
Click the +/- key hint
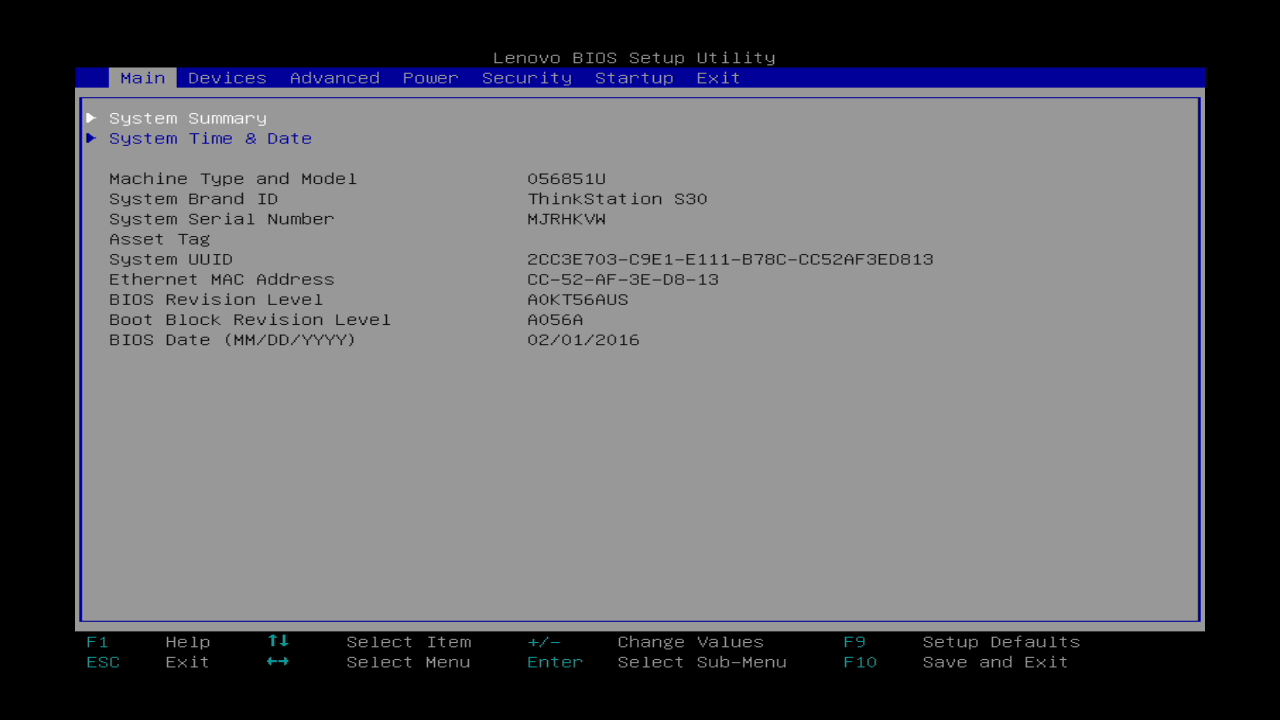pyautogui.click(x=544, y=642)
